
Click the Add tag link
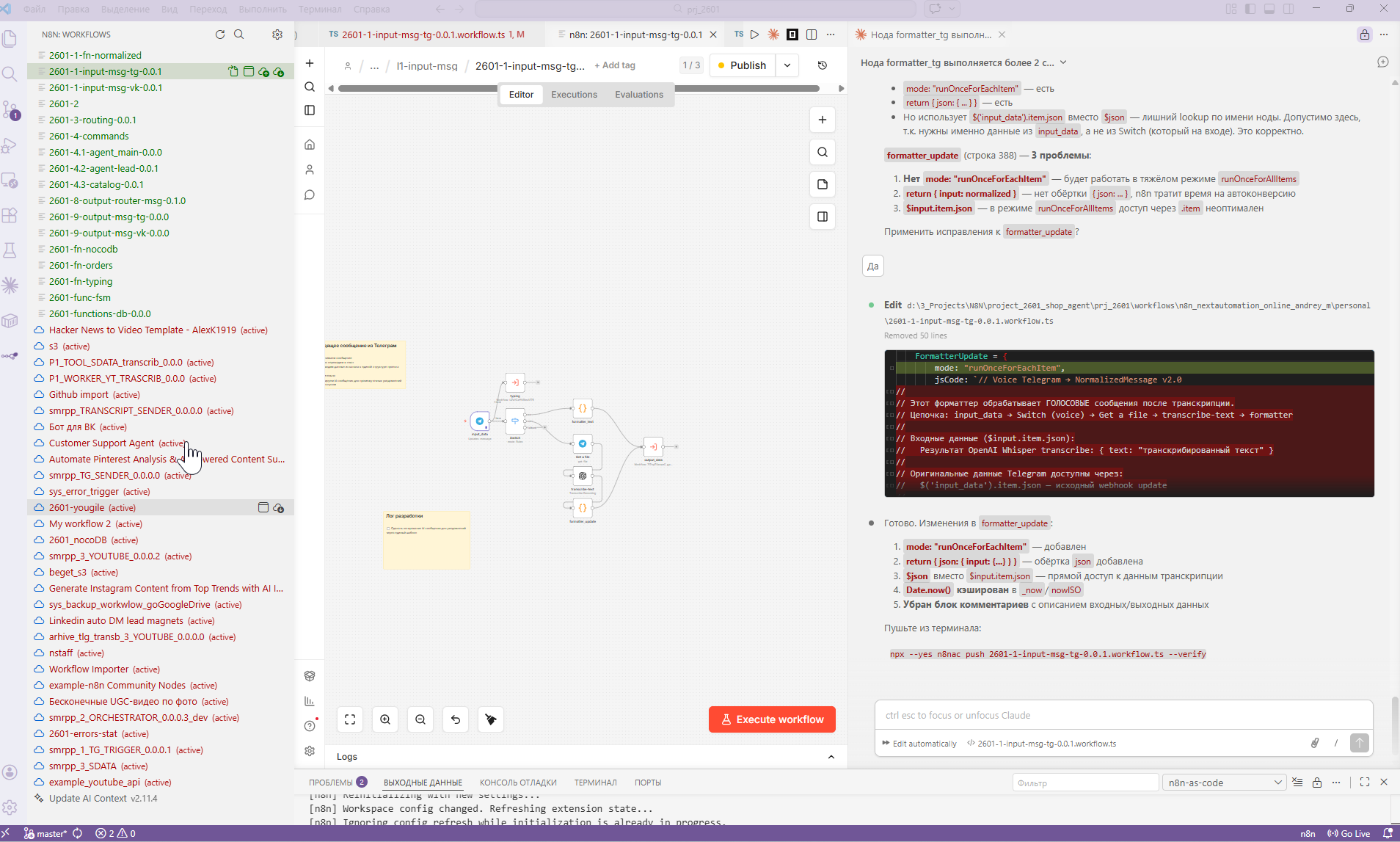(615, 65)
